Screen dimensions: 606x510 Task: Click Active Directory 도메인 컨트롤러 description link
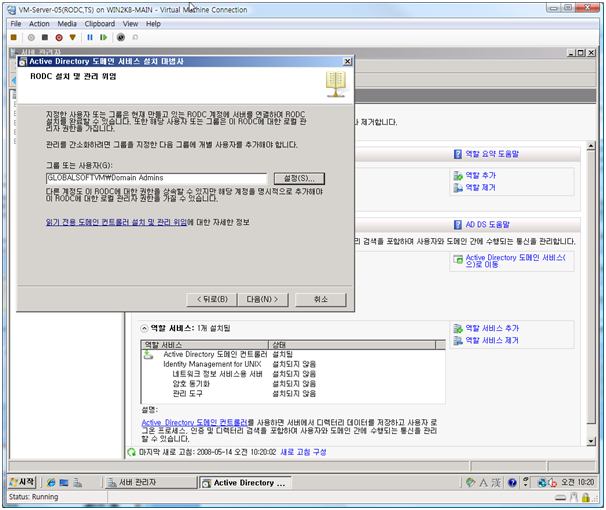(x=194, y=423)
